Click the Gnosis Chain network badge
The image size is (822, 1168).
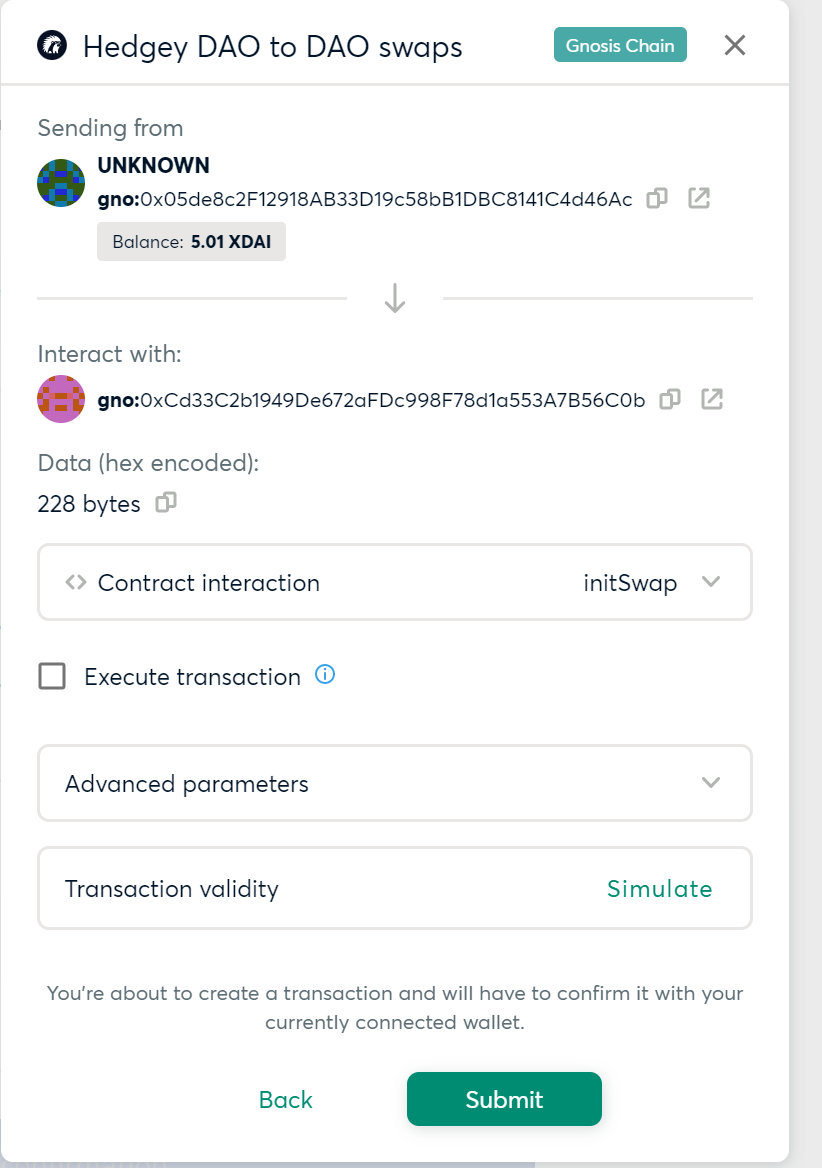click(620, 45)
